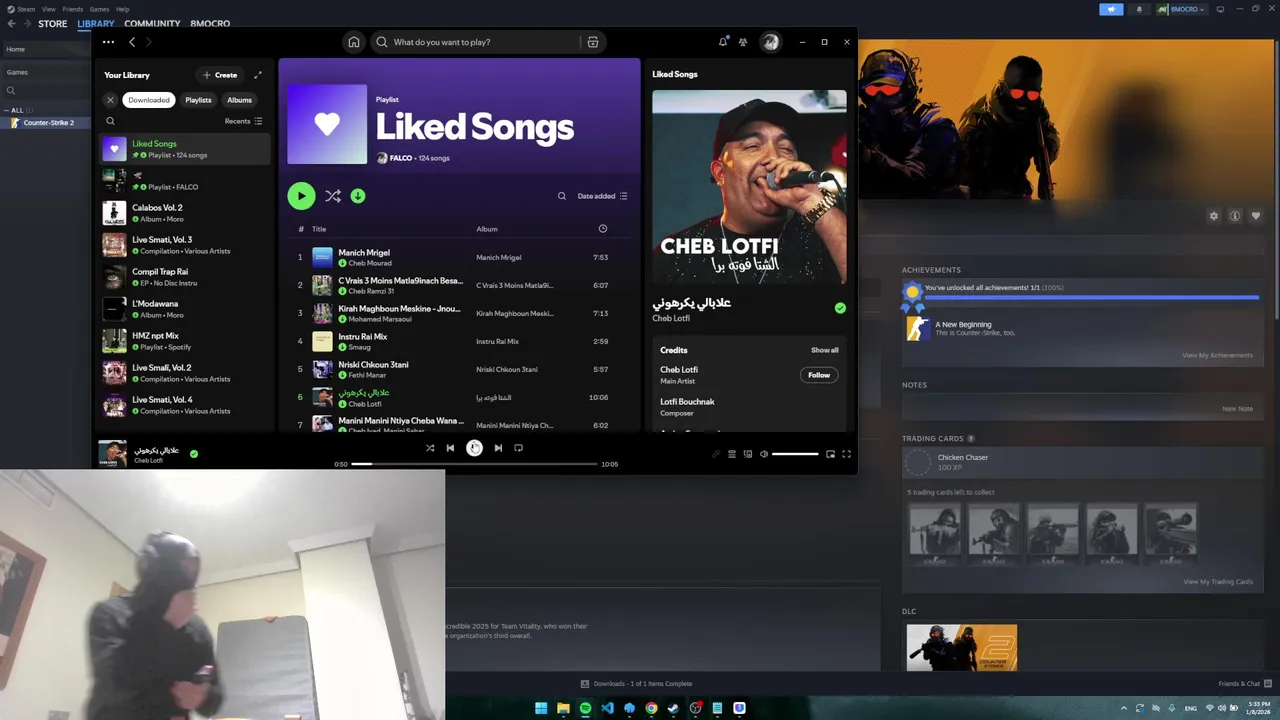
Task: Open Date added sort dropdown
Action: coord(603,196)
